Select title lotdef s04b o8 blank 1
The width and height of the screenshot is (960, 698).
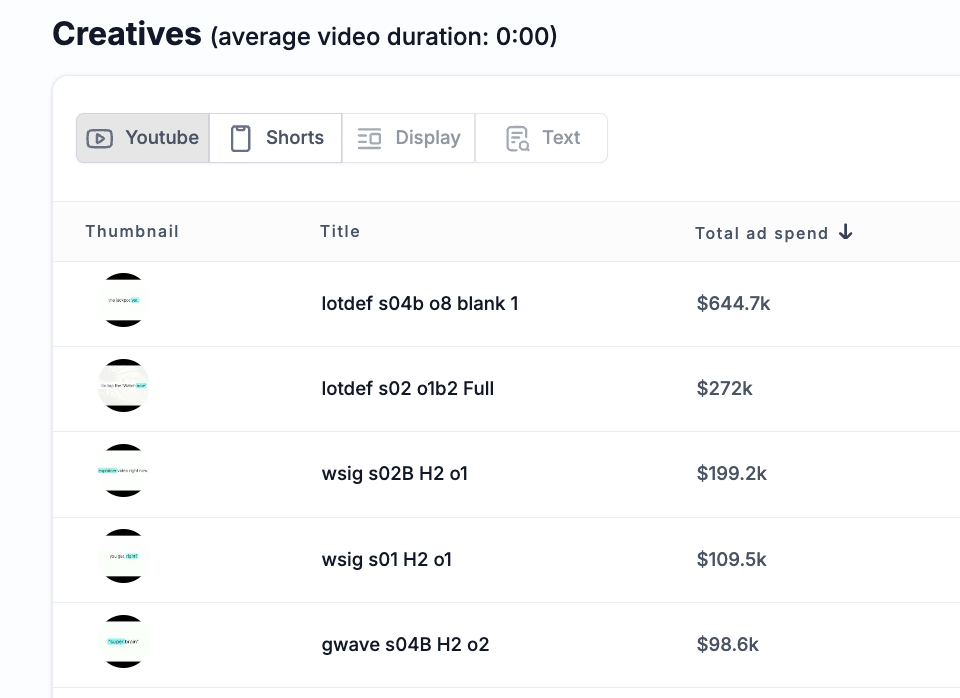420,303
